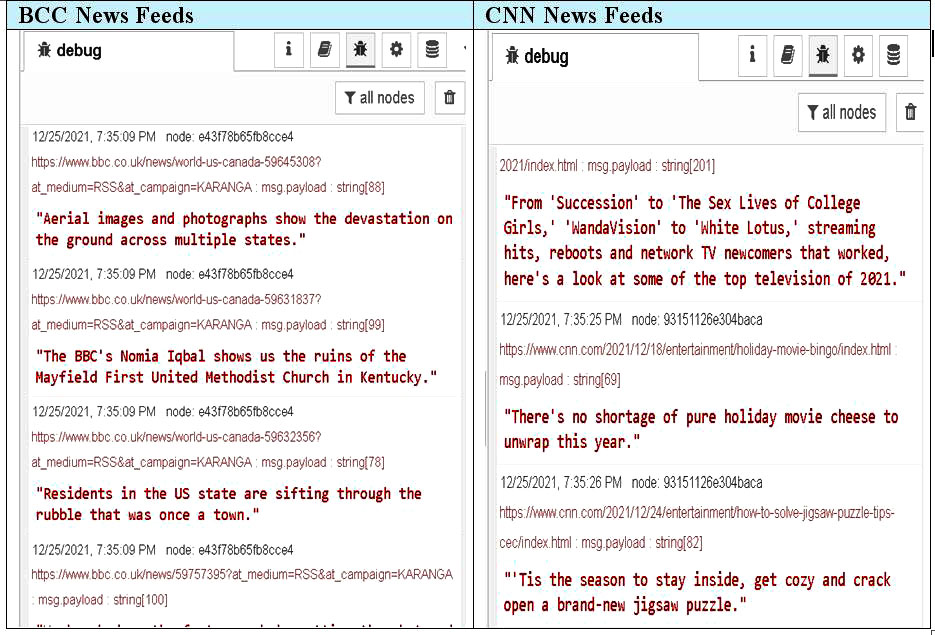The height and width of the screenshot is (635, 935).
Task: Filter all nodes button in CNN panel
Action: [x=842, y=113]
